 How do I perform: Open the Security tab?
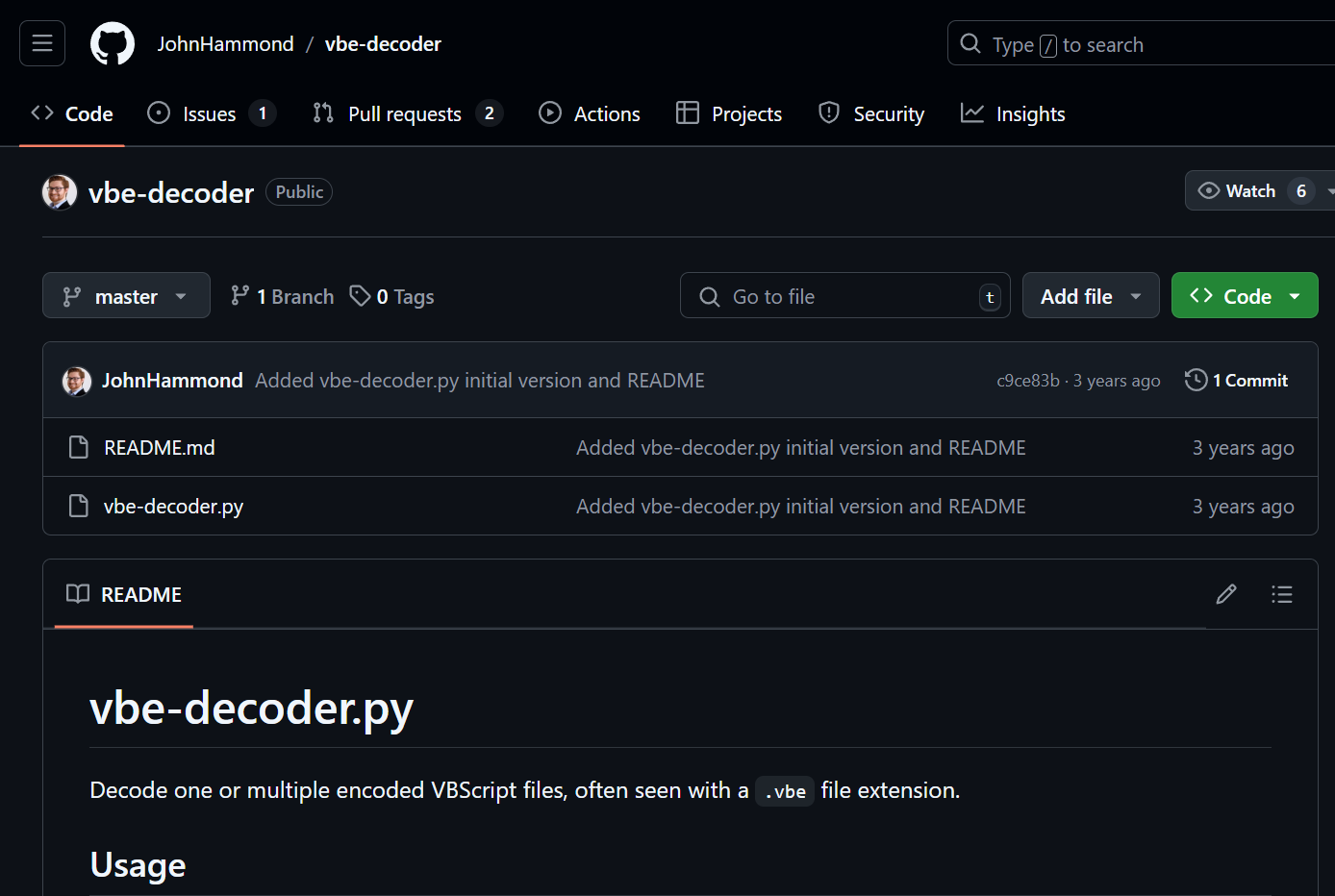point(871,114)
